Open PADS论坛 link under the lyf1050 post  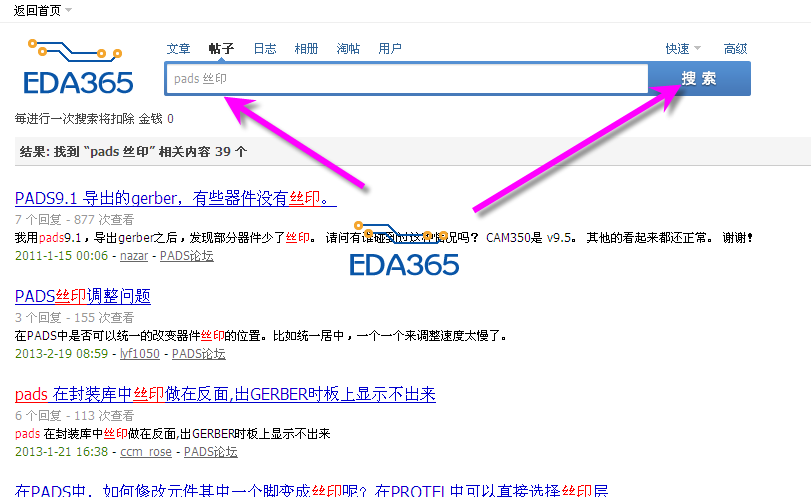tap(199, 354)
